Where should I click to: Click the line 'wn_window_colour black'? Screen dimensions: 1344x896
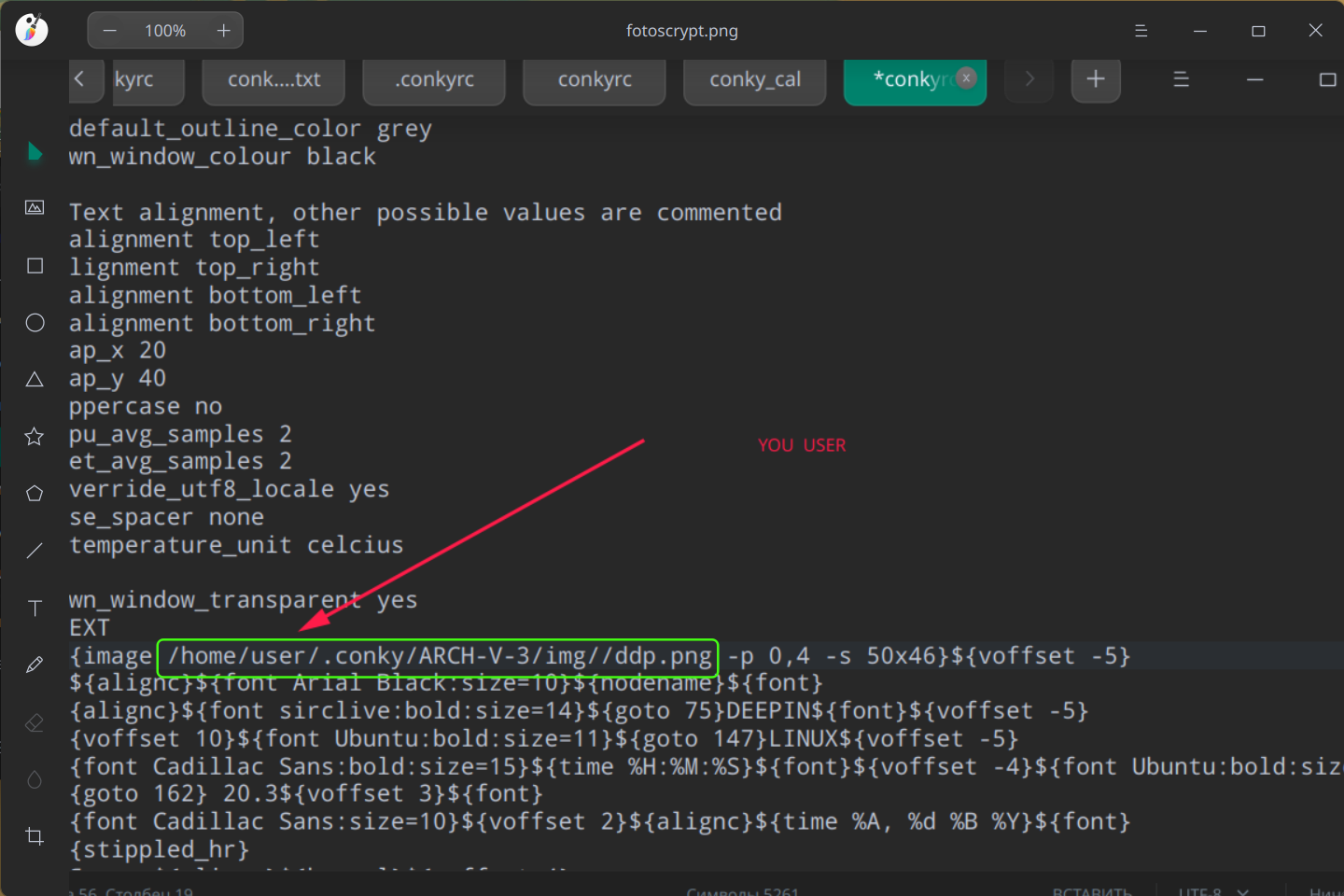222,157
